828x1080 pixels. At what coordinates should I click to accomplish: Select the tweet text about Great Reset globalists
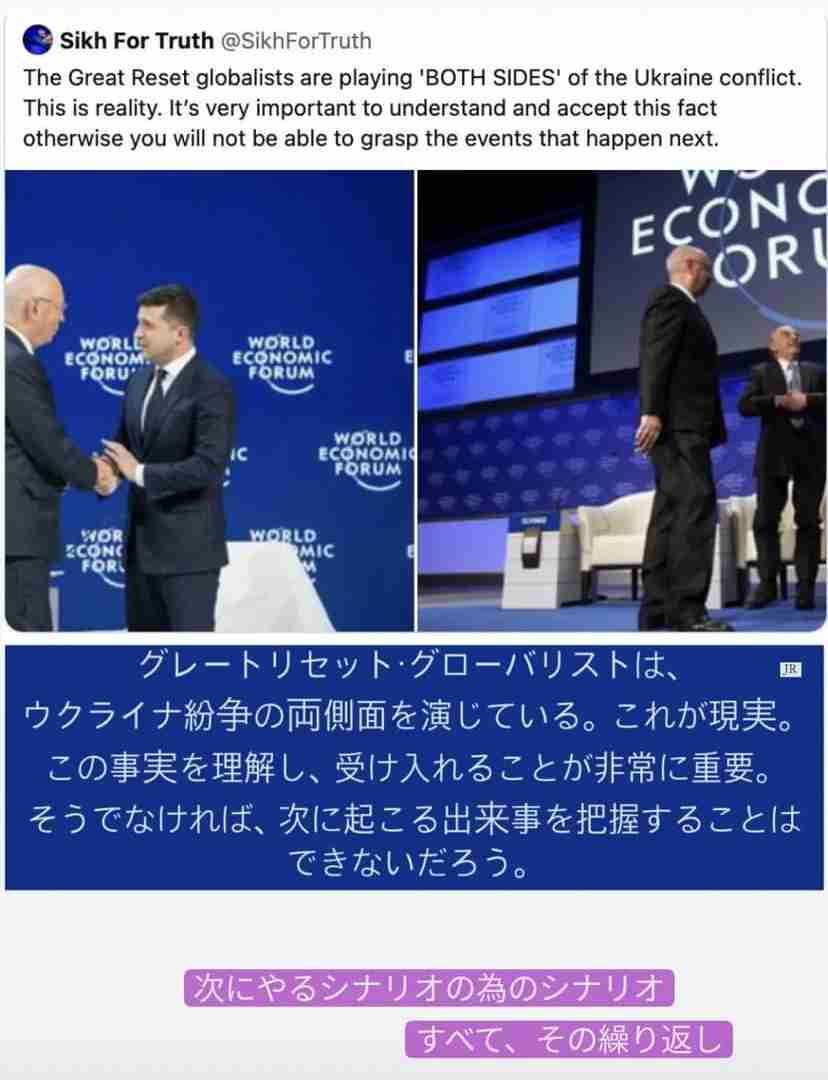[413, 107]
